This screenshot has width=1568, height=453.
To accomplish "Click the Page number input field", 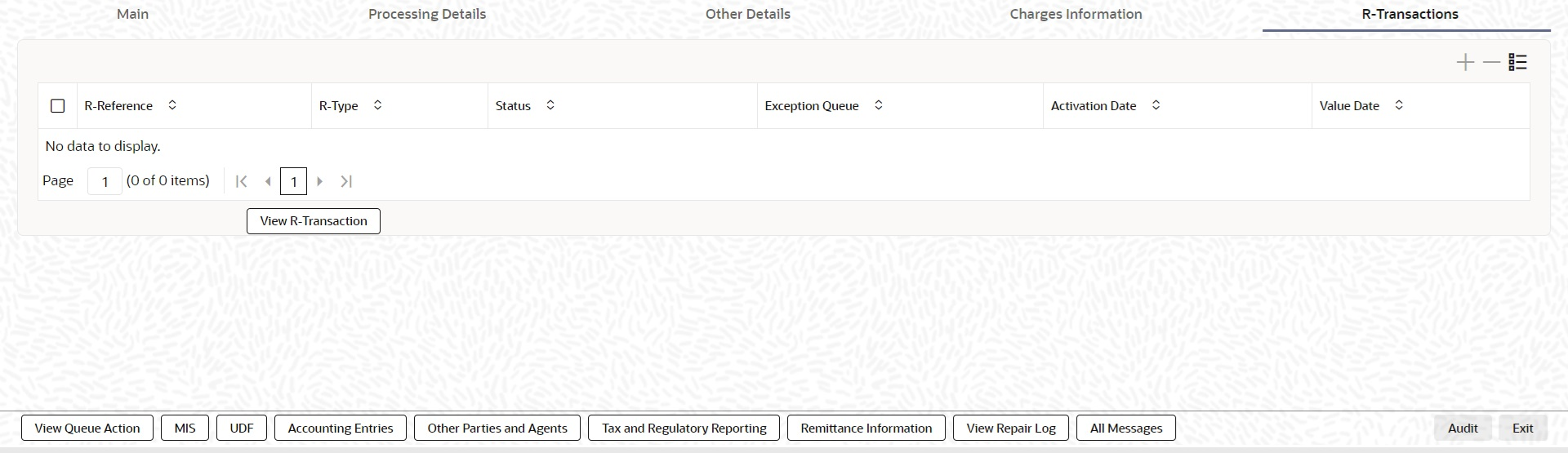I will tap(105, 181).
